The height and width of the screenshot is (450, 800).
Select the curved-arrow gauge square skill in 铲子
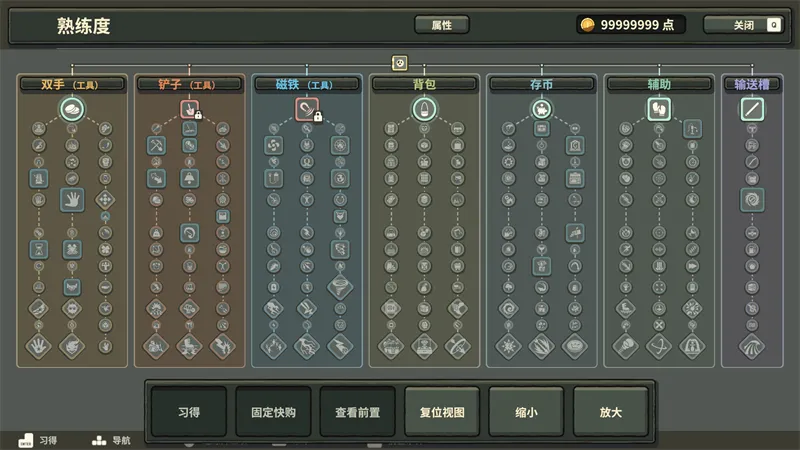(x=189, y=233)
